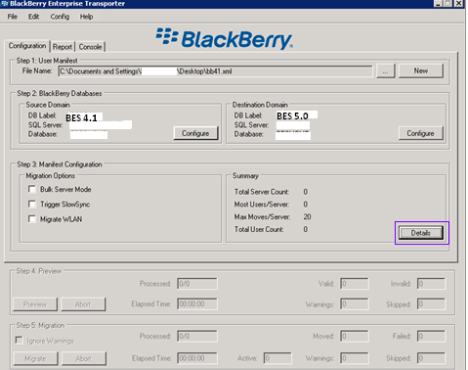Click the Moved count field

[354, 336]
